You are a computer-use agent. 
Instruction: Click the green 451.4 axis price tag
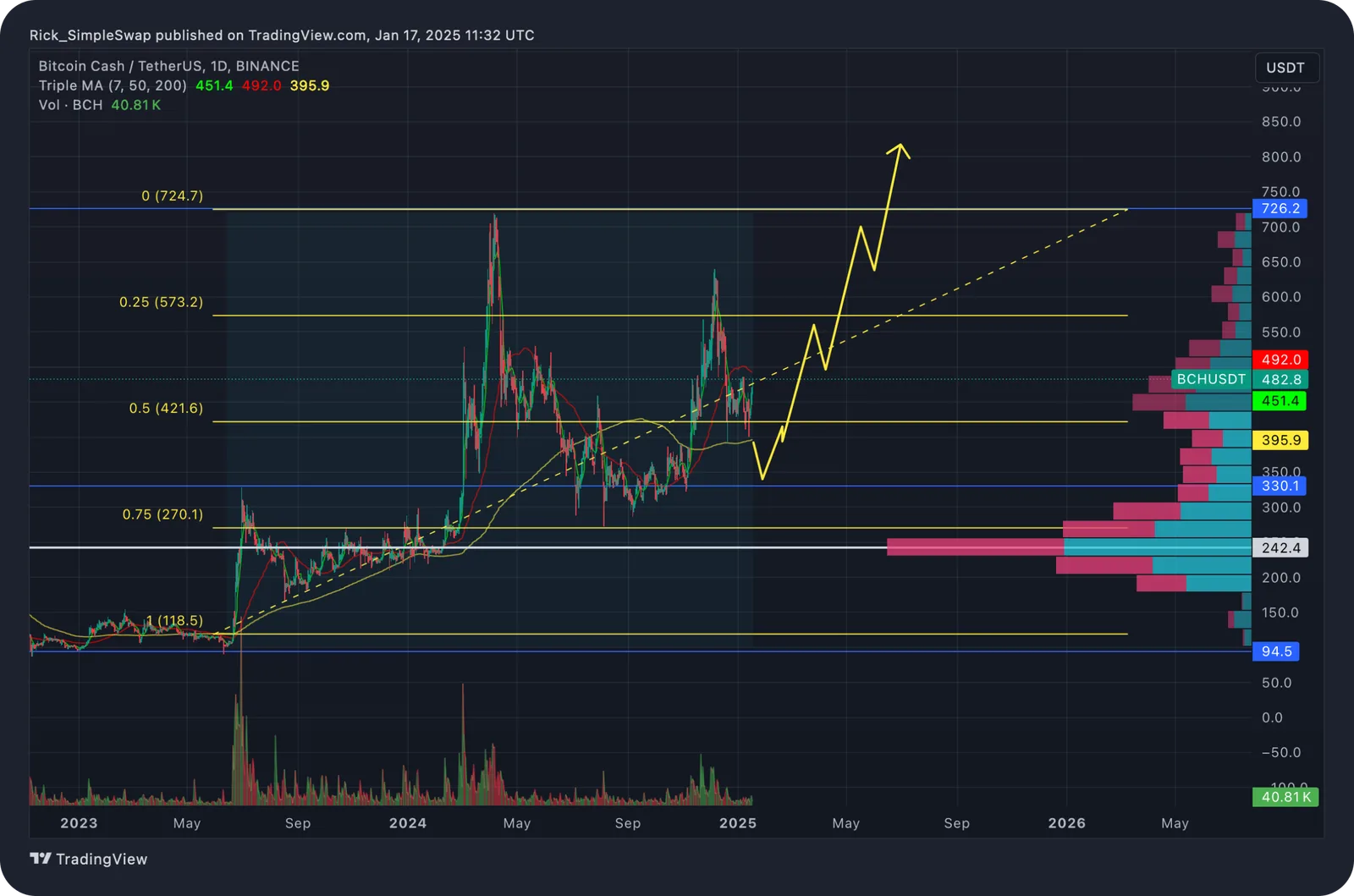point(1279,401)
